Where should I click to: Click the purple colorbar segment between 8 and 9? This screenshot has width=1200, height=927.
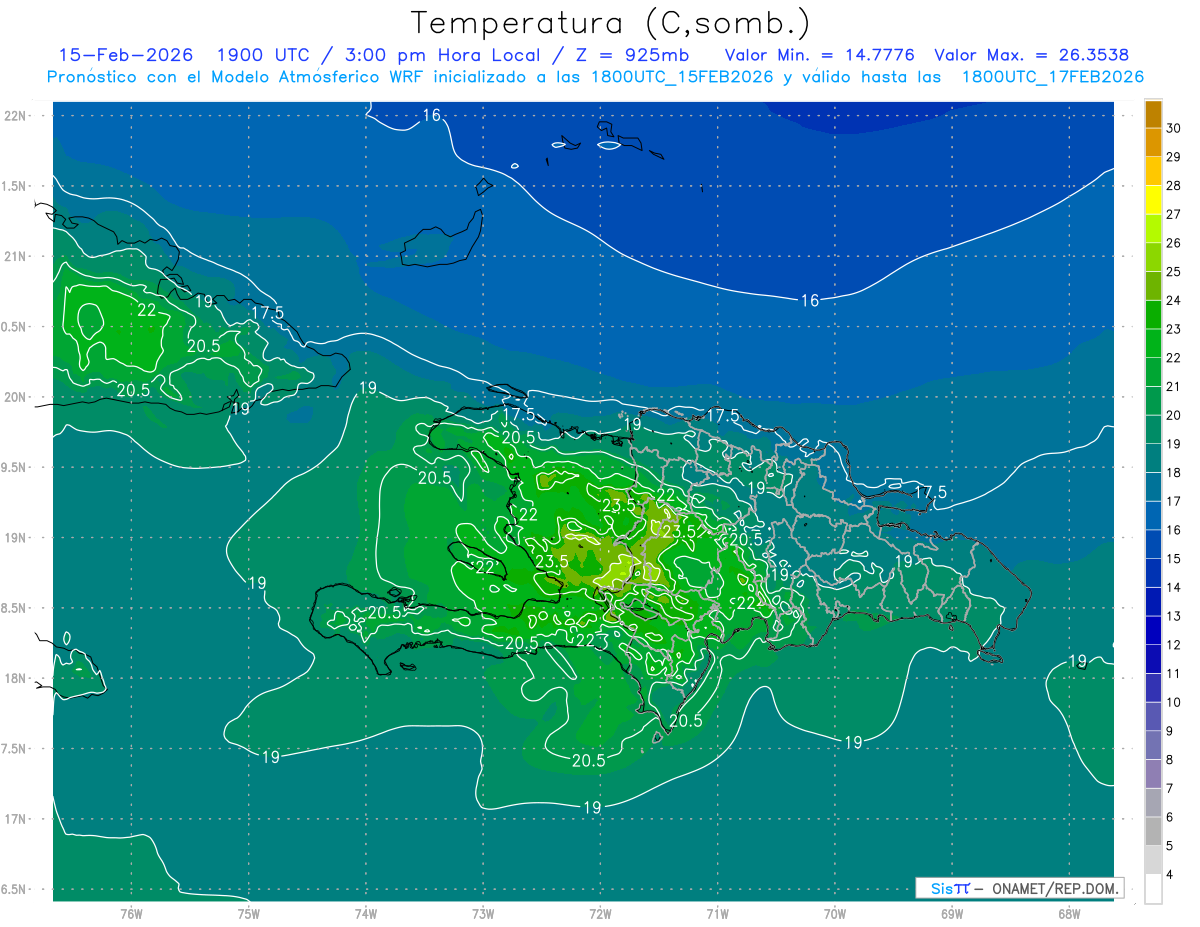1153,745
